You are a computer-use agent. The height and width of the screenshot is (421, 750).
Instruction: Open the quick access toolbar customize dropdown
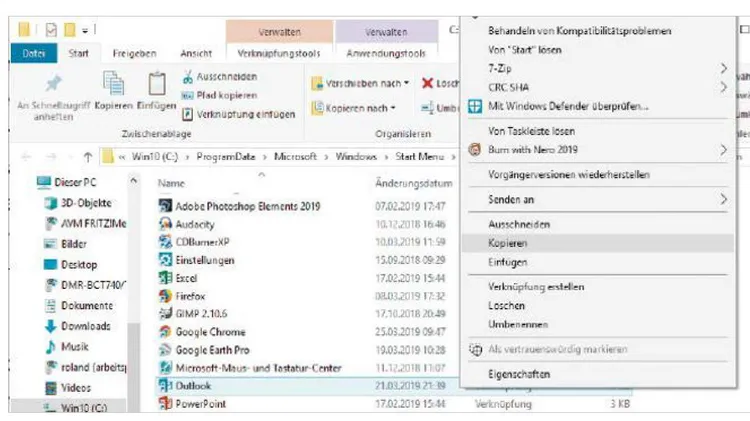tap(85, 31)
